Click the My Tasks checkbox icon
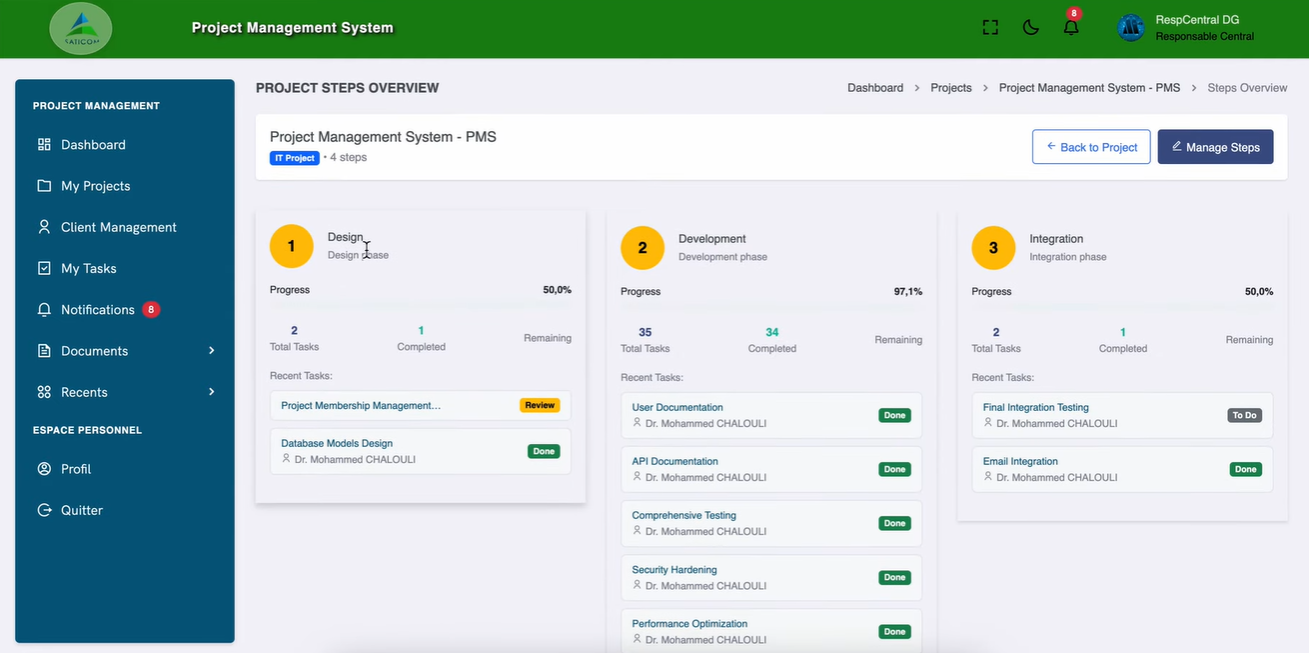Screen dimensions: 1309x653 (44, 268)
